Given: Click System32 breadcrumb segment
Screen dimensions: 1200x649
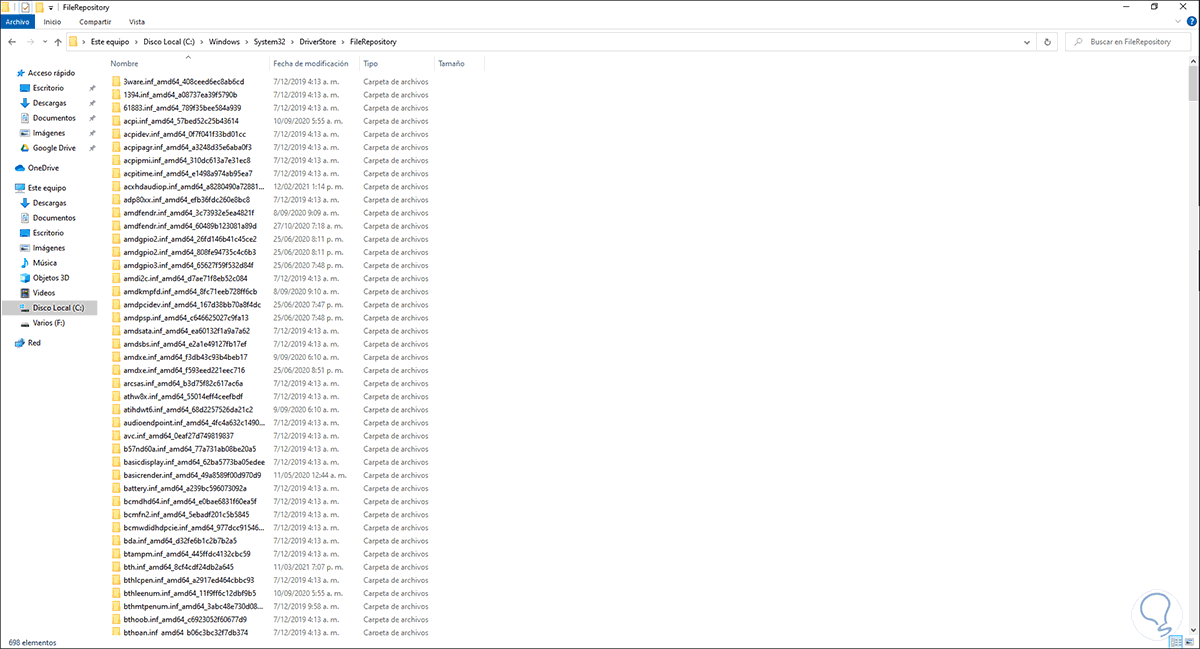Looking at the screenshot, I should [270, 42].
